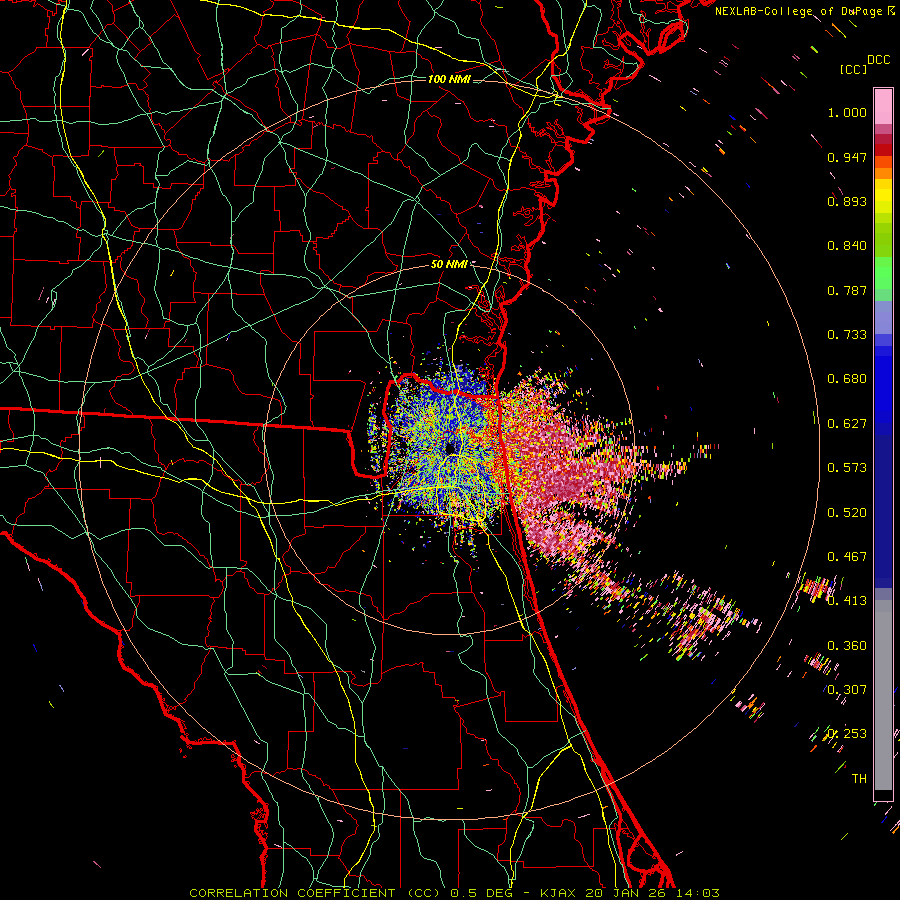Click the 0.840 value on the color scale
900x900 pixels.
coord(847,246)
